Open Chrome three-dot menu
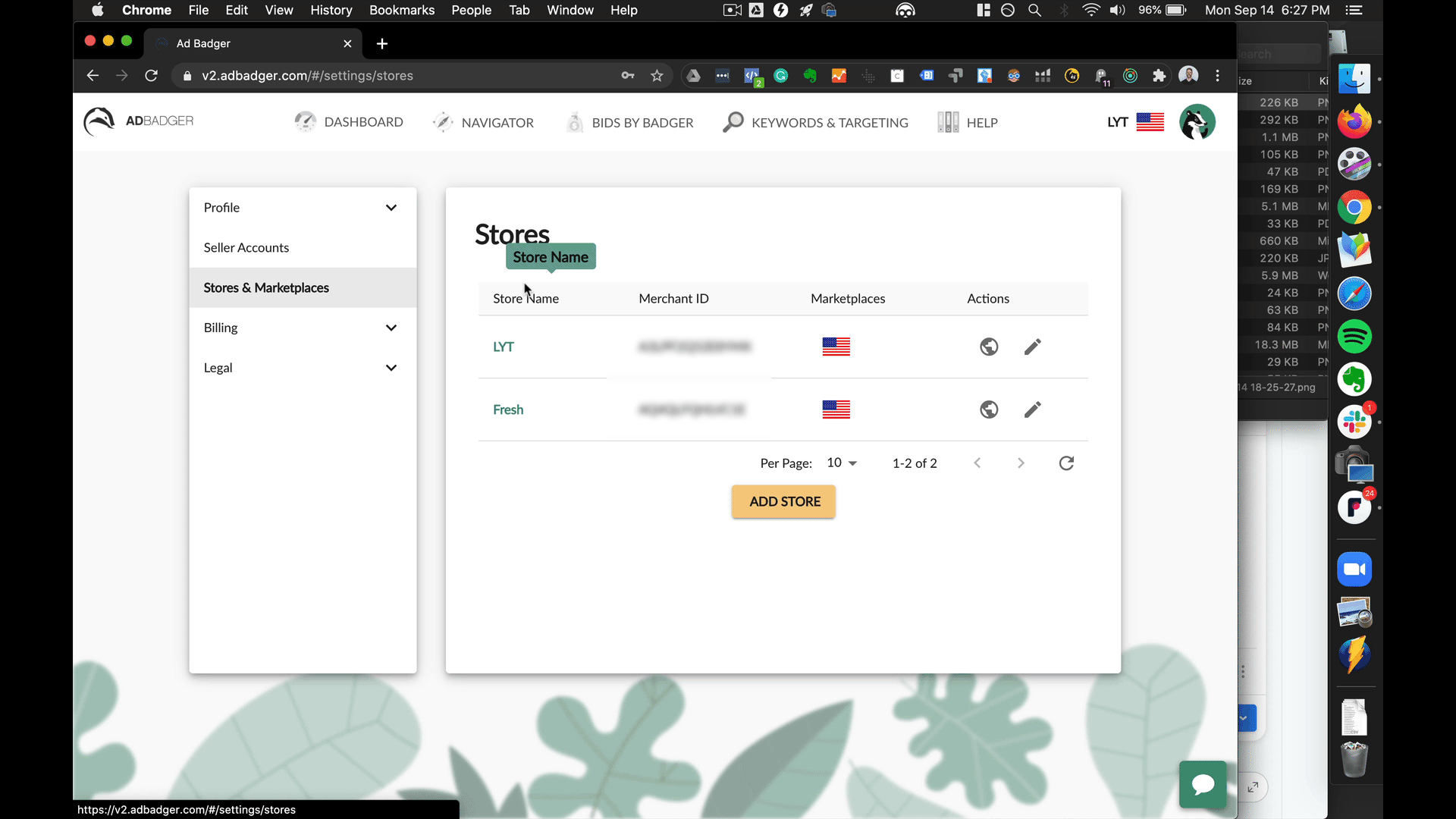 pyautogui.click(x=1218, y=75)
